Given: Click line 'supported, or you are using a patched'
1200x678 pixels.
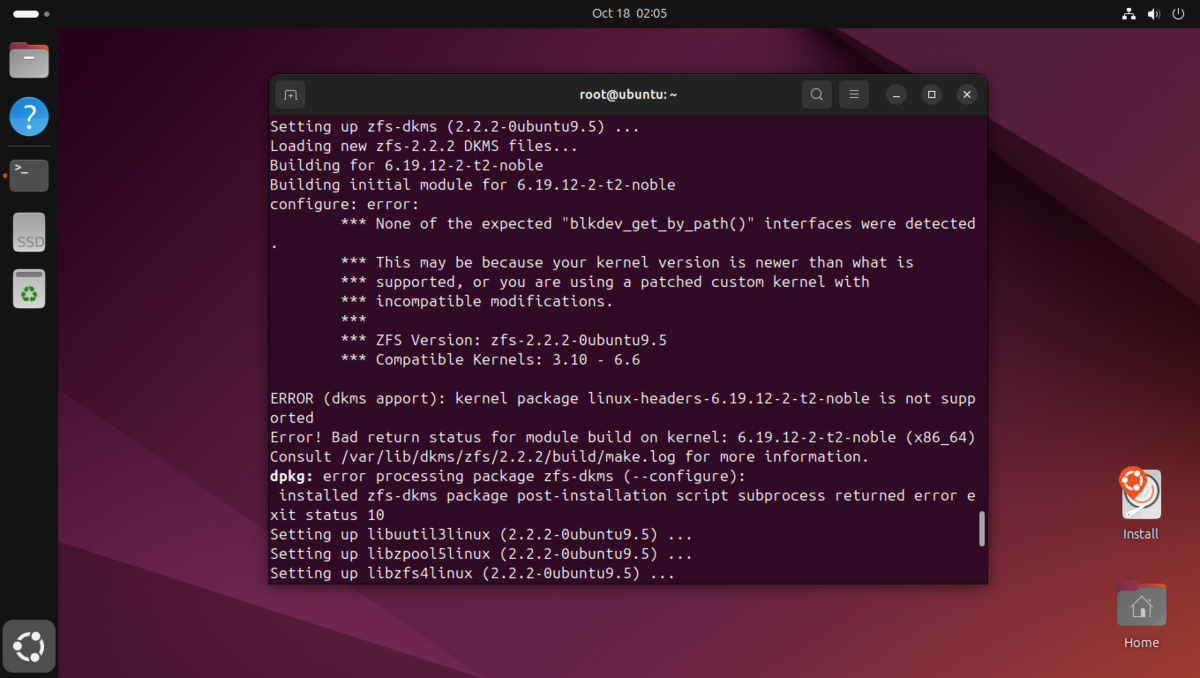Looking at the screenshot, I should pyautogui.click(x=605, y=282).
